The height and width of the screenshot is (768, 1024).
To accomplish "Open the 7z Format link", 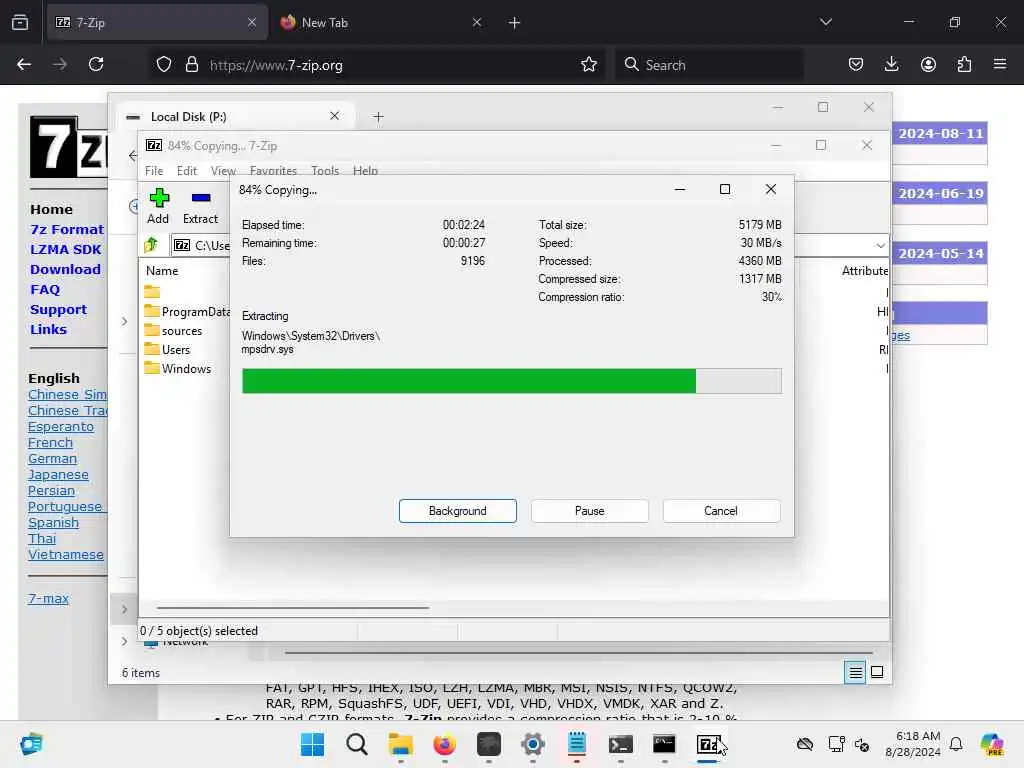I will pyautogui.click(x=67, y=229).
